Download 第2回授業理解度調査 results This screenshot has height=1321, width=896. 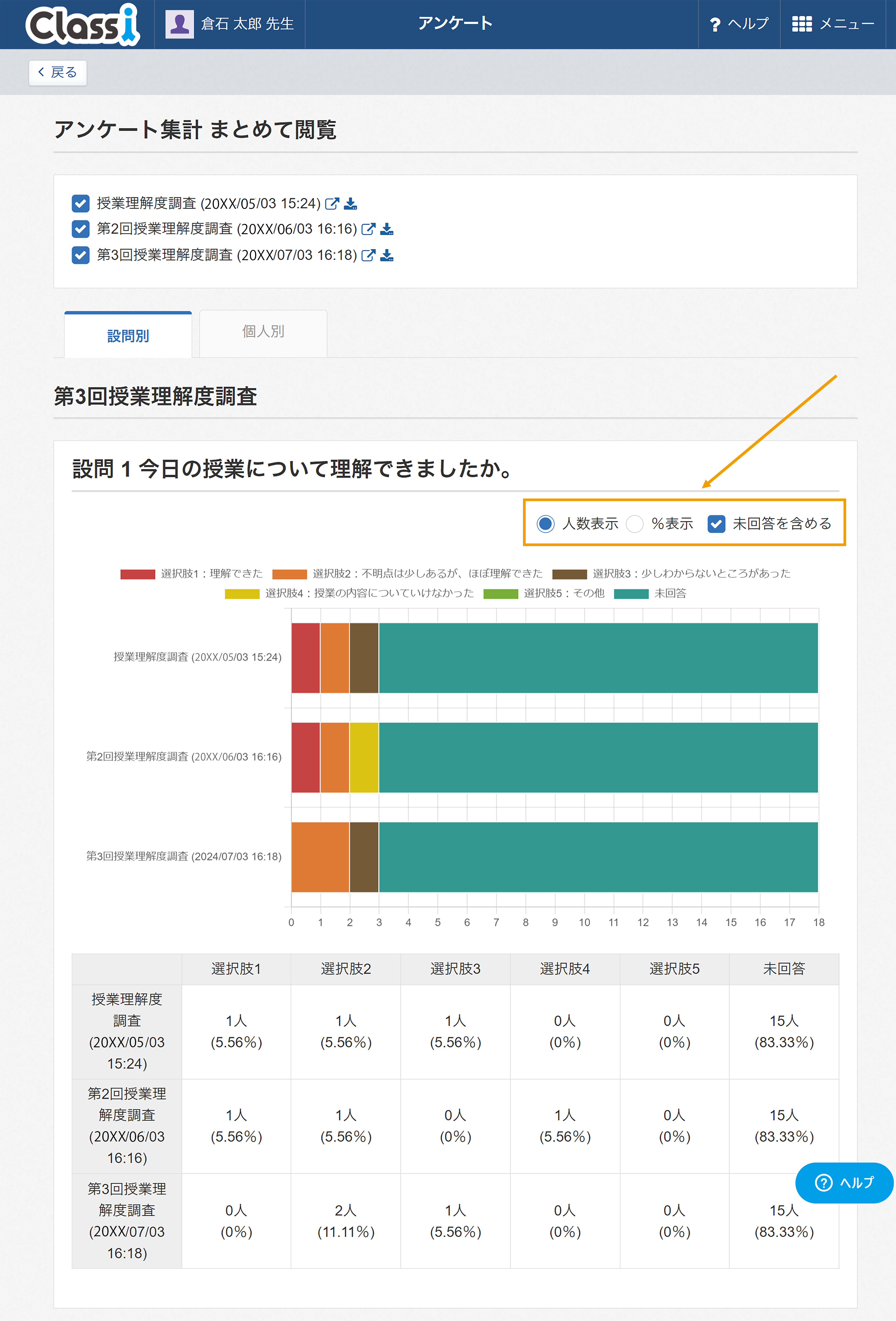tap(387, 229)
